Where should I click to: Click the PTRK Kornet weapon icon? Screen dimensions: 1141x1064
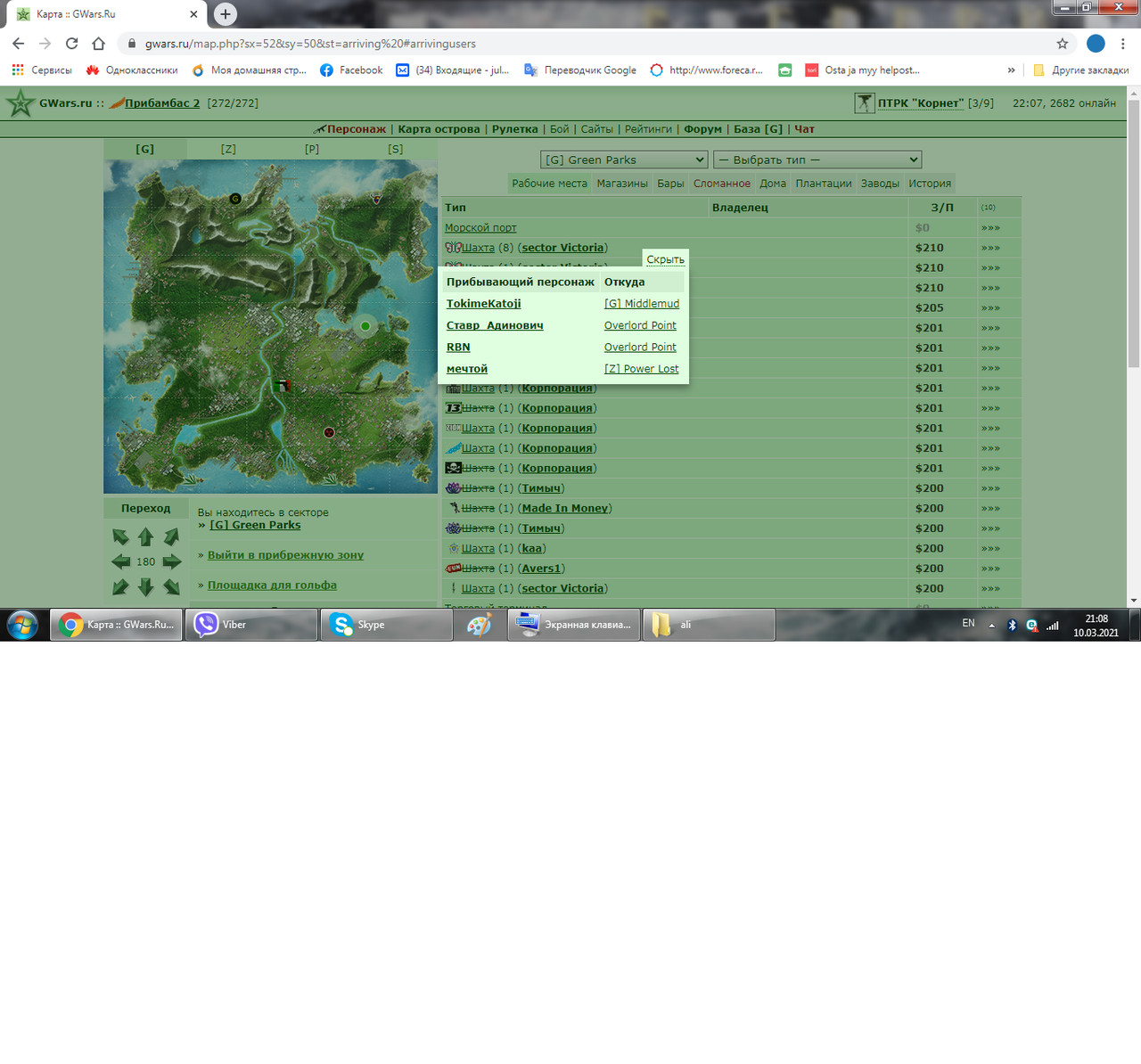tap(864, 103)
